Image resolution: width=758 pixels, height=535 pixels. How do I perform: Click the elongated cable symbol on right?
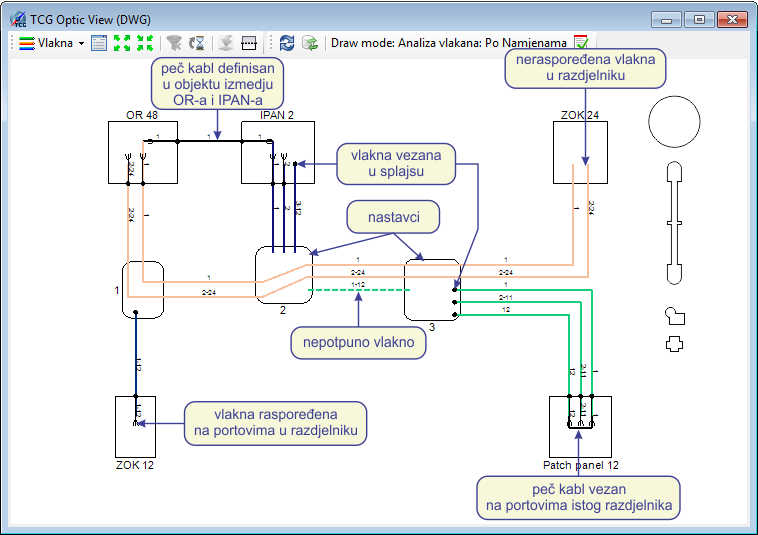pyautogui.click(x=674, y=223)
